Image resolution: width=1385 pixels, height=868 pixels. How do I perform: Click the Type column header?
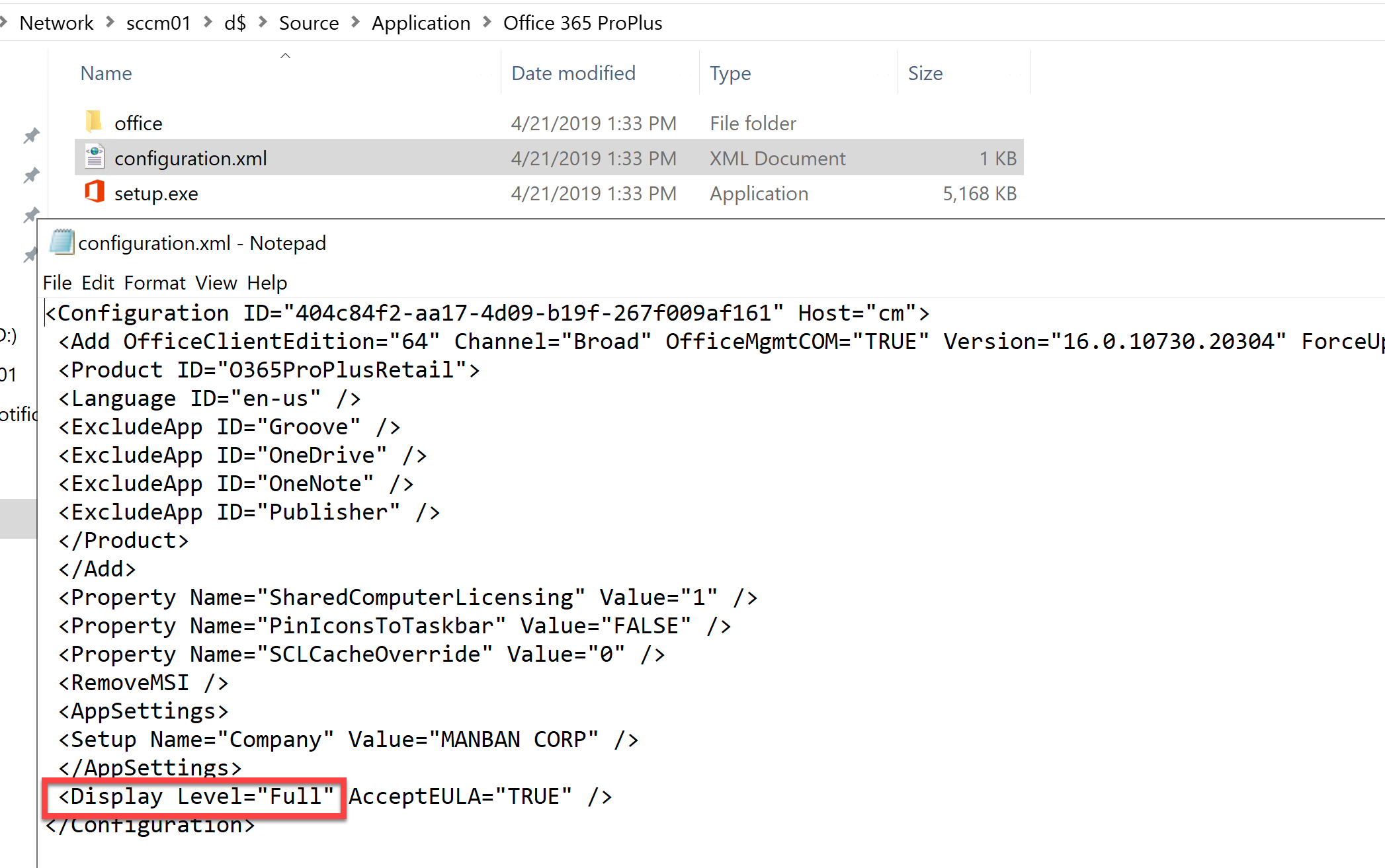730,73
